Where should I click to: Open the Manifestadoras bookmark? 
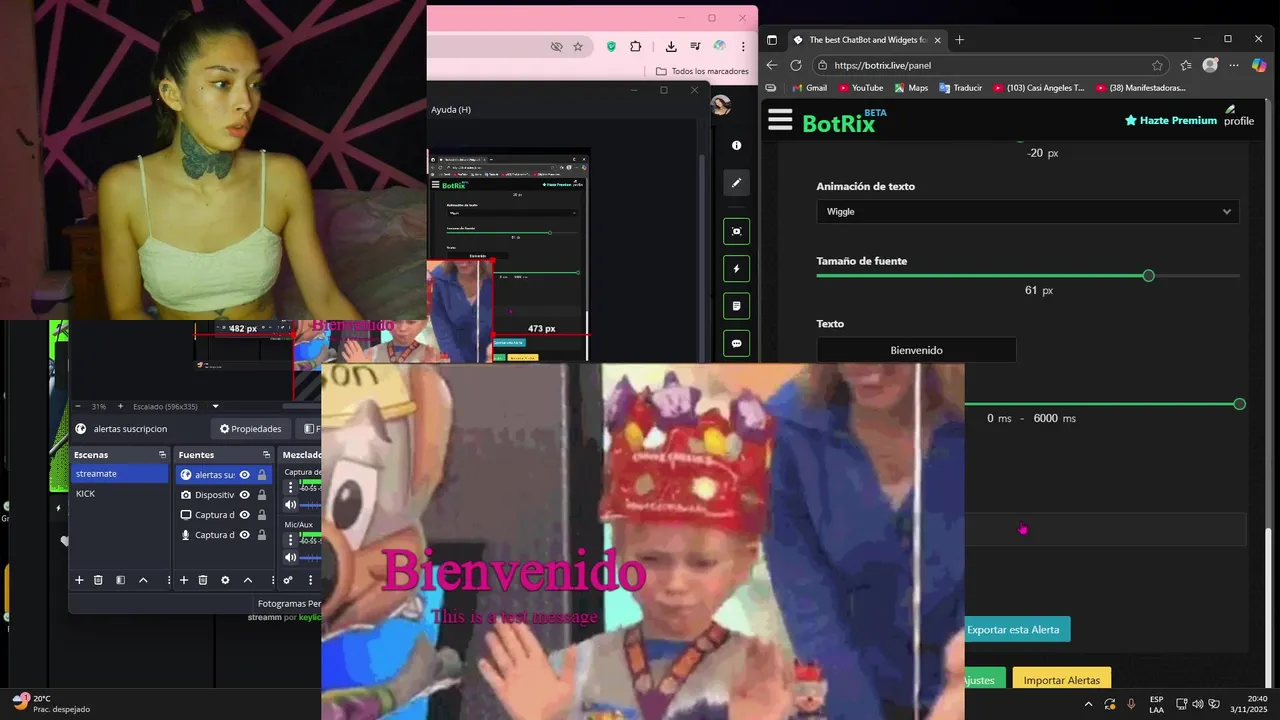tap(1140, 88)
